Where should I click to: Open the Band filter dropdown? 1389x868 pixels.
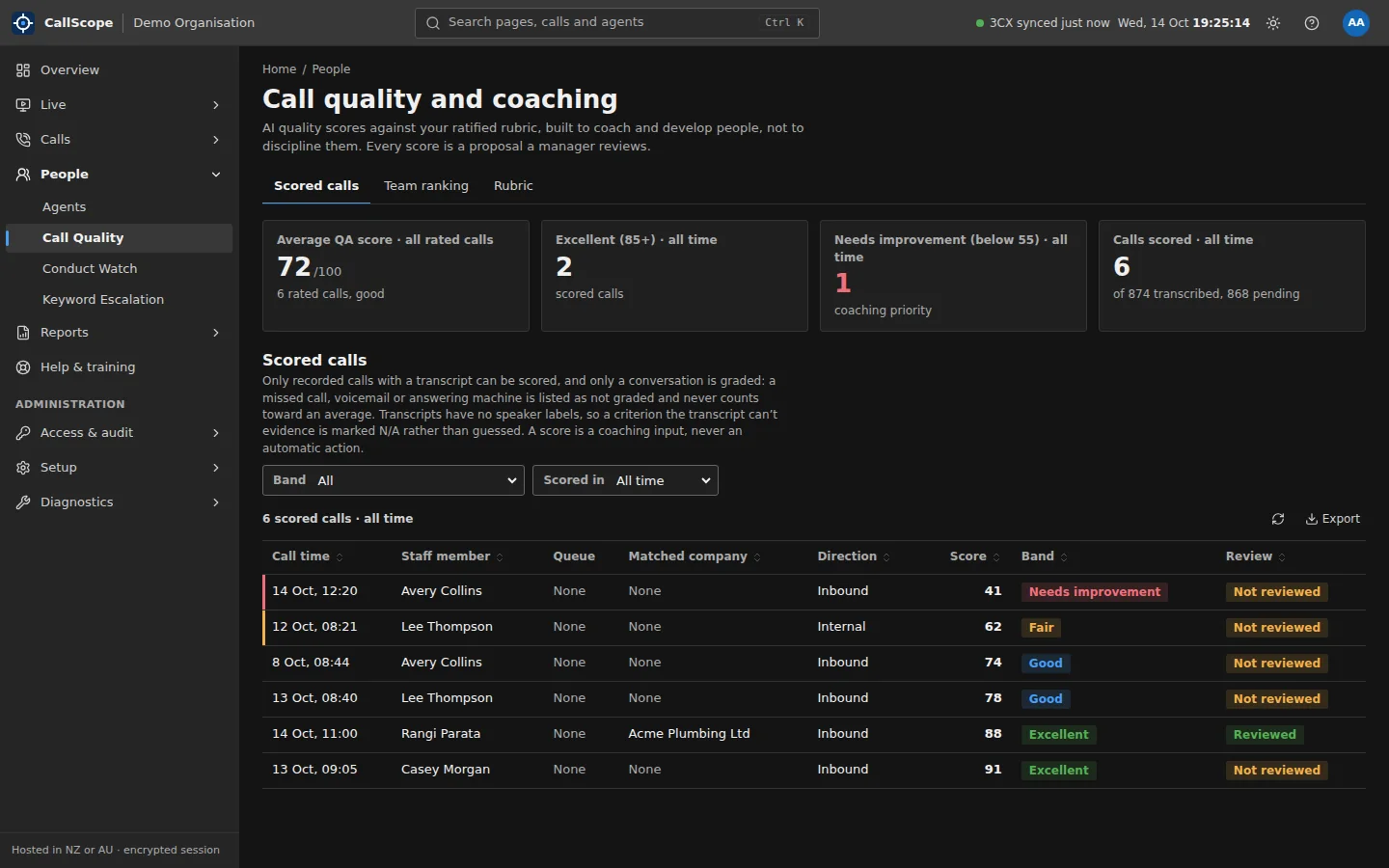394,480
